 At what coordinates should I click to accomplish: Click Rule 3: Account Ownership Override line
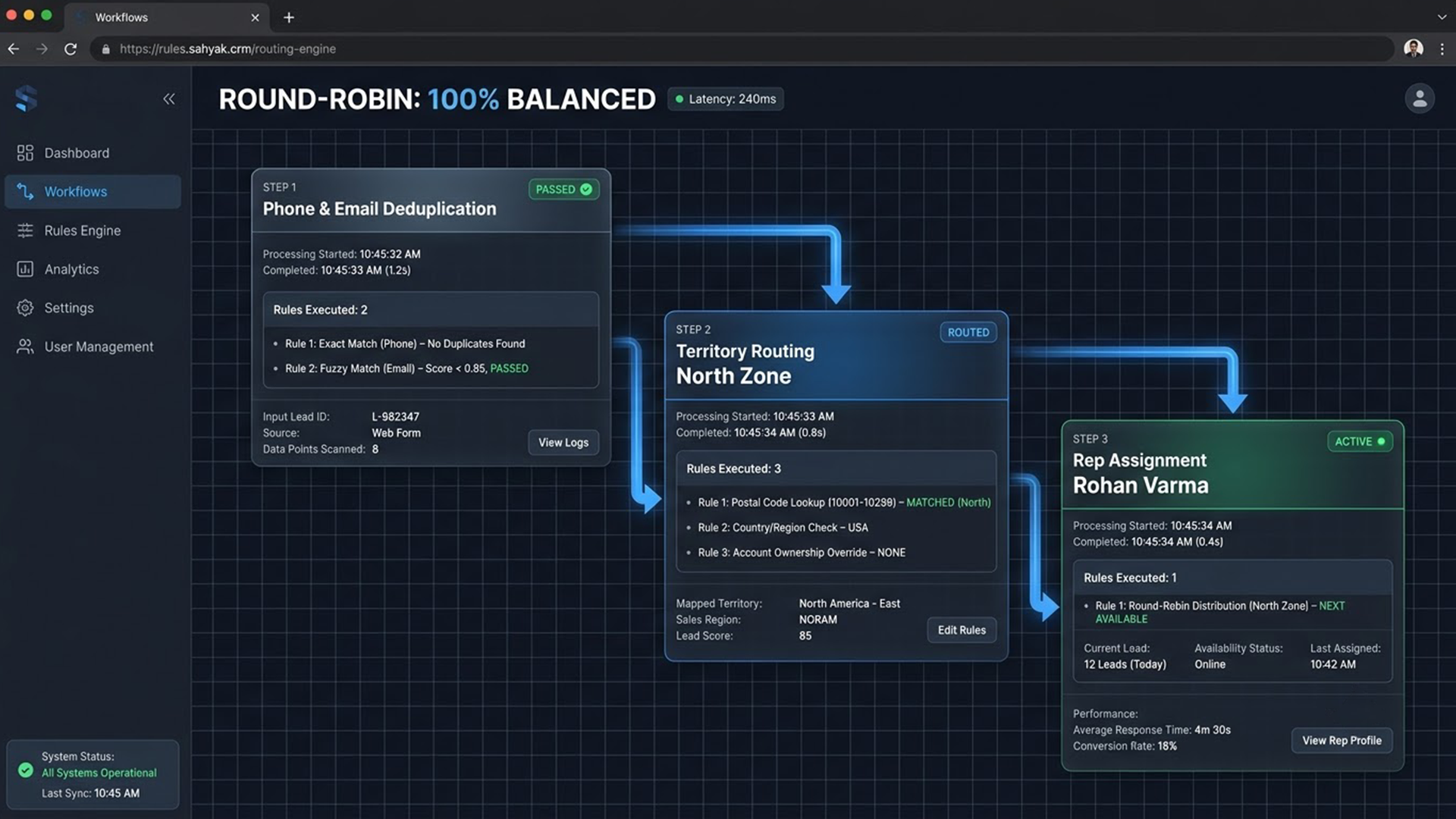point(802,553)
